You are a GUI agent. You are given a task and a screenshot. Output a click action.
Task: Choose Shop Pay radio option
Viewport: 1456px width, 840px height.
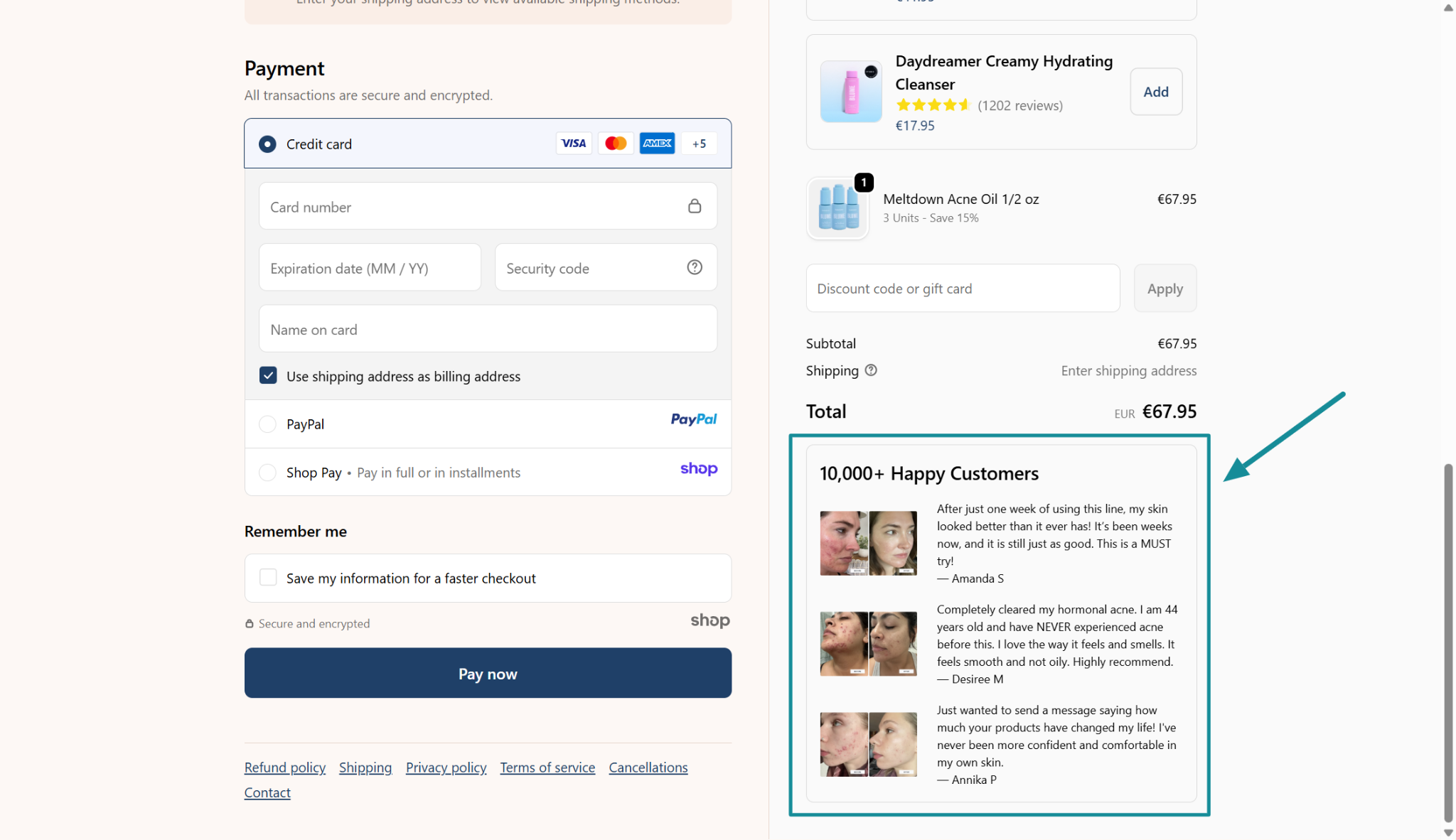click(x=267, y=473)
